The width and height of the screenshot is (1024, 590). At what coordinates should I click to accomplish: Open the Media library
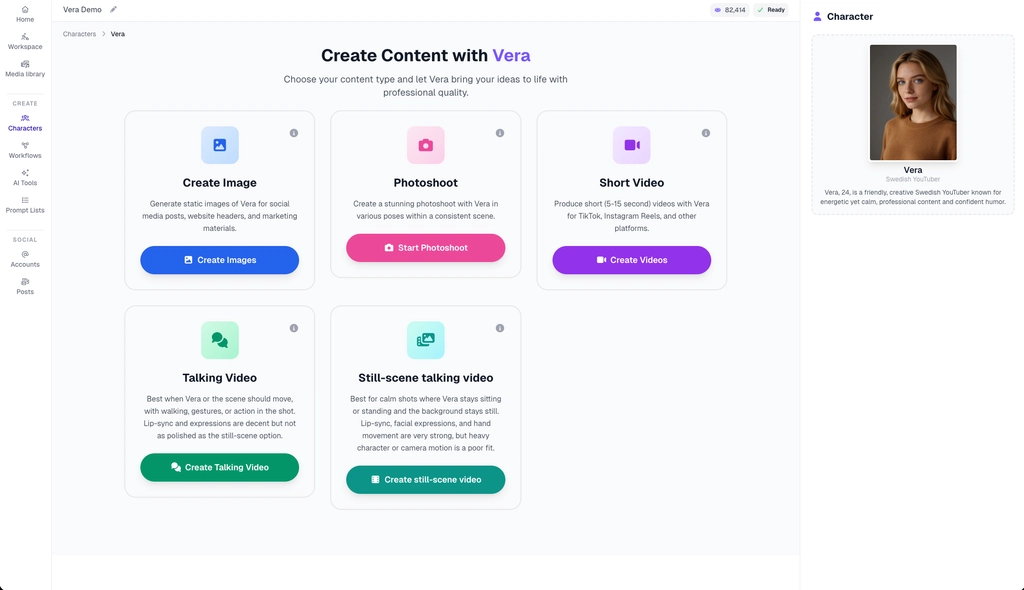click(24, 68)
